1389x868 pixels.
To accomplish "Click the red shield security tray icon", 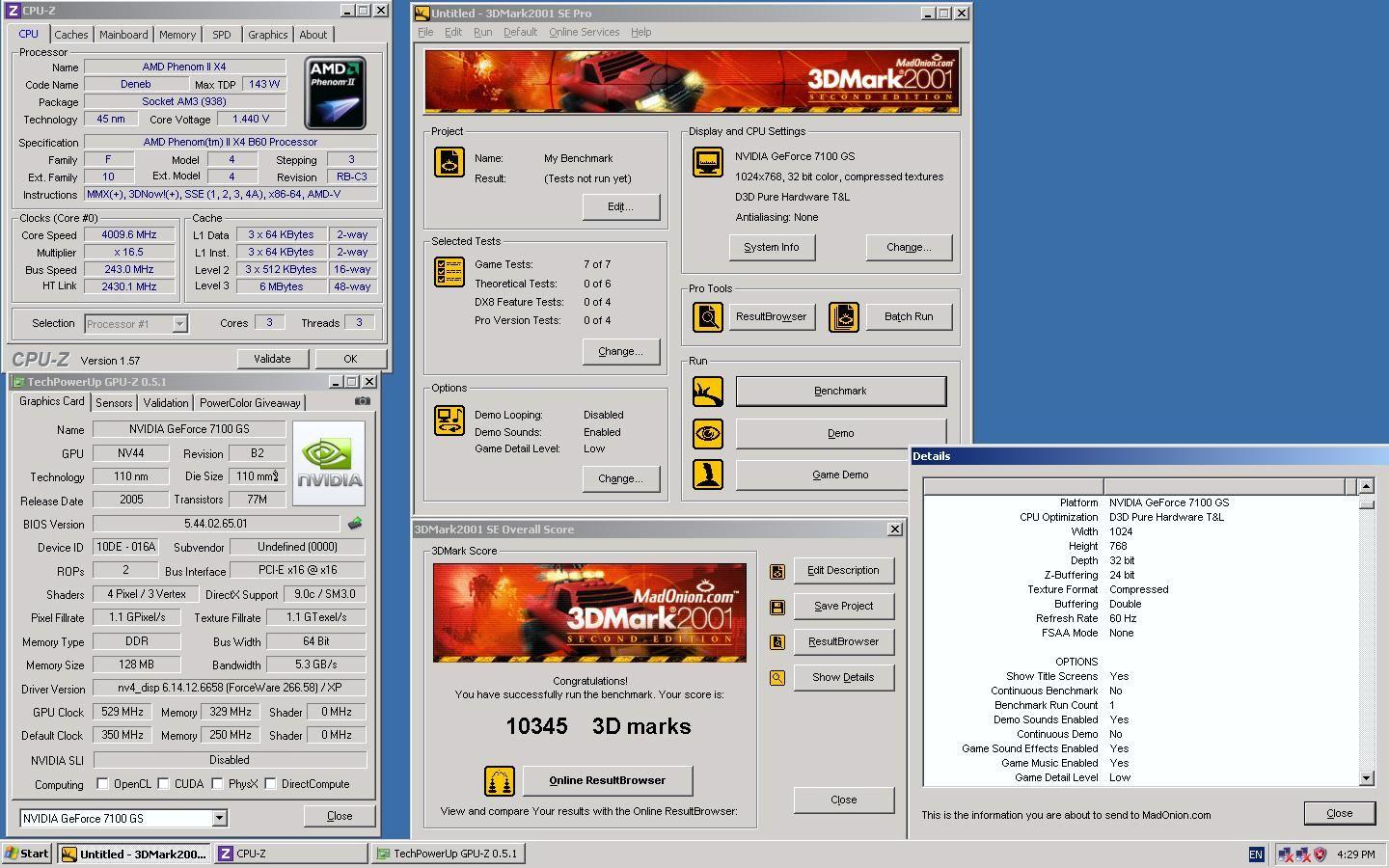I will [1321, 854].
